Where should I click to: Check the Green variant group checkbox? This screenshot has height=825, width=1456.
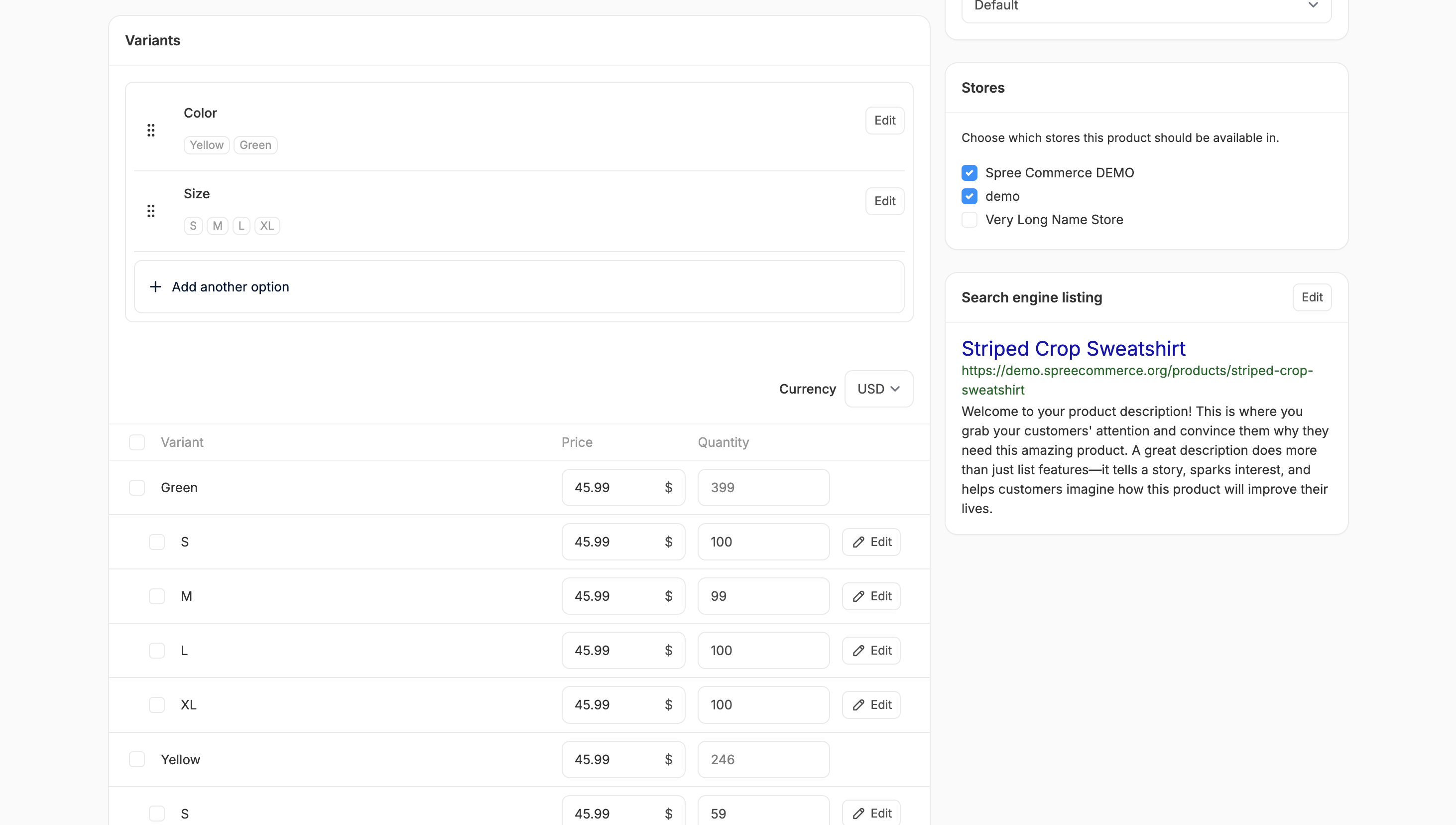[x=136, y=488]
